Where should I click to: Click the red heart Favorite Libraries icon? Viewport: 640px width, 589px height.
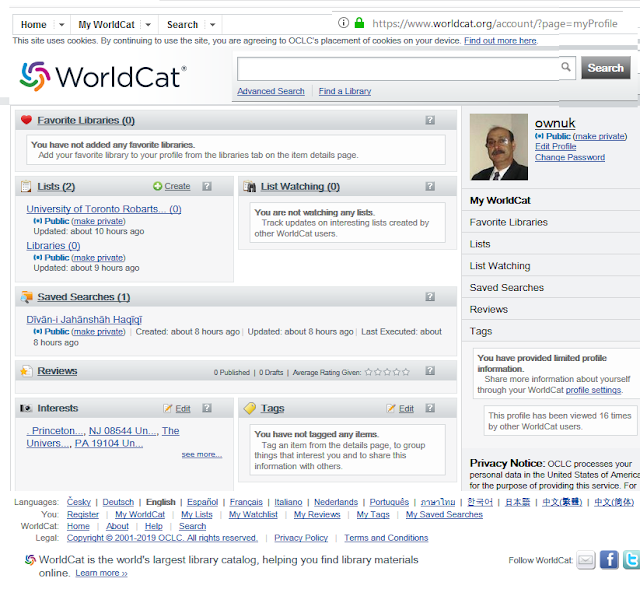pyautogui.click(x=26, y=120)
